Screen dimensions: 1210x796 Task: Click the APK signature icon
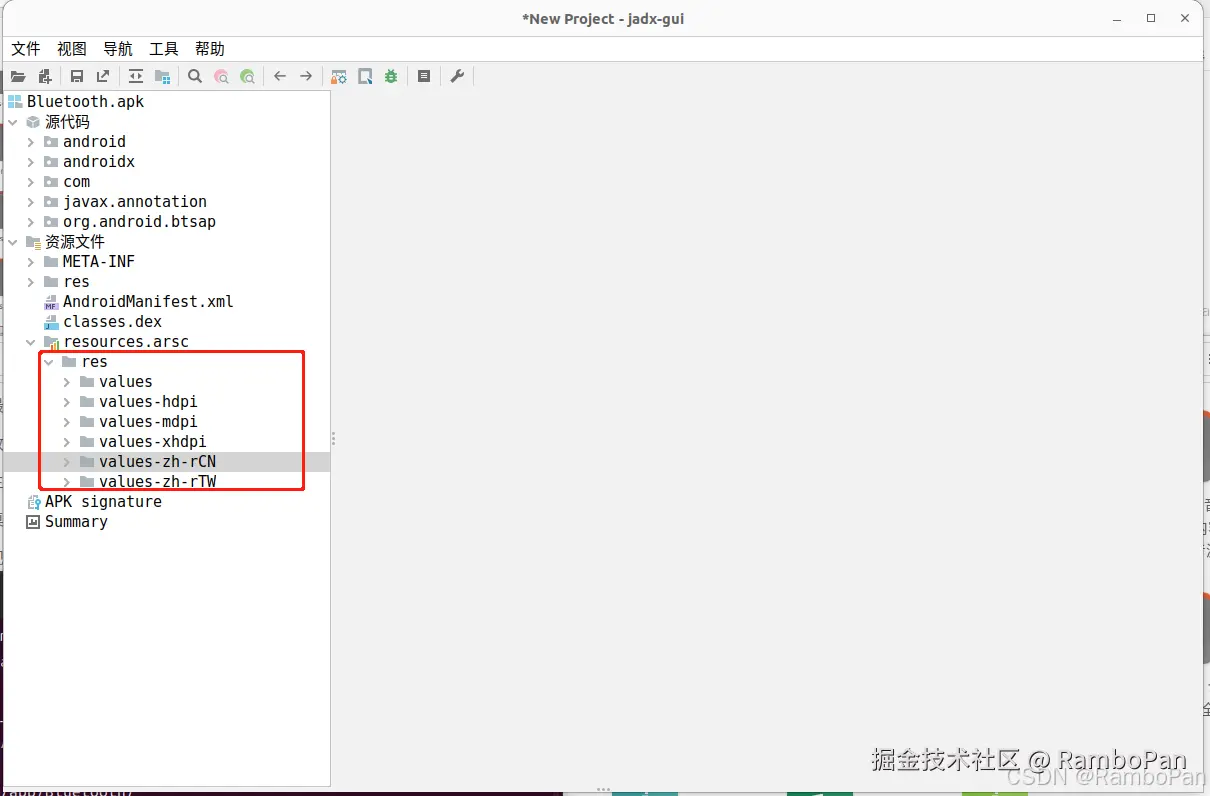[33, 502]
